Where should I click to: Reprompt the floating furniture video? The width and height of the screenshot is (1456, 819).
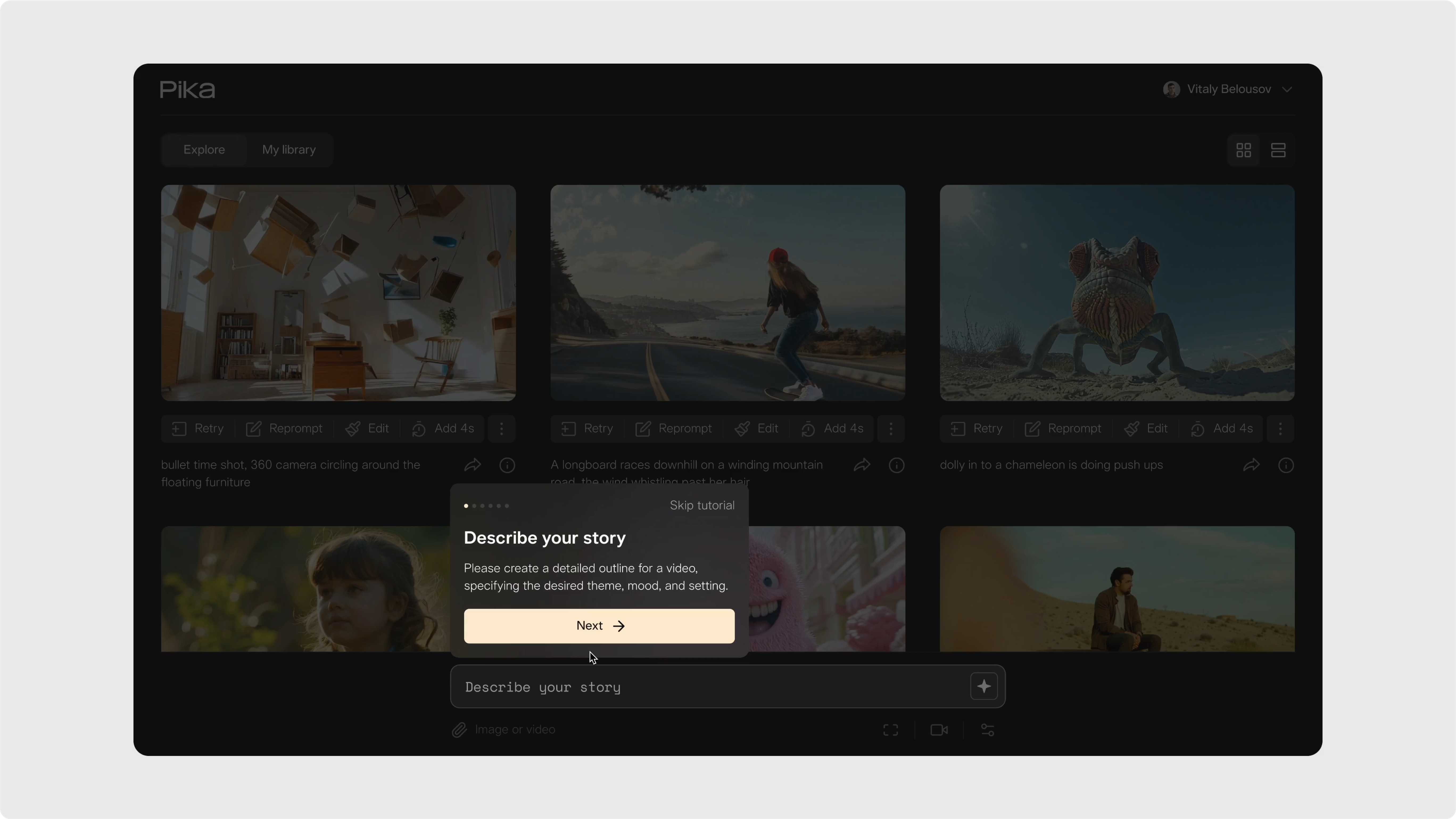(284, 428)
